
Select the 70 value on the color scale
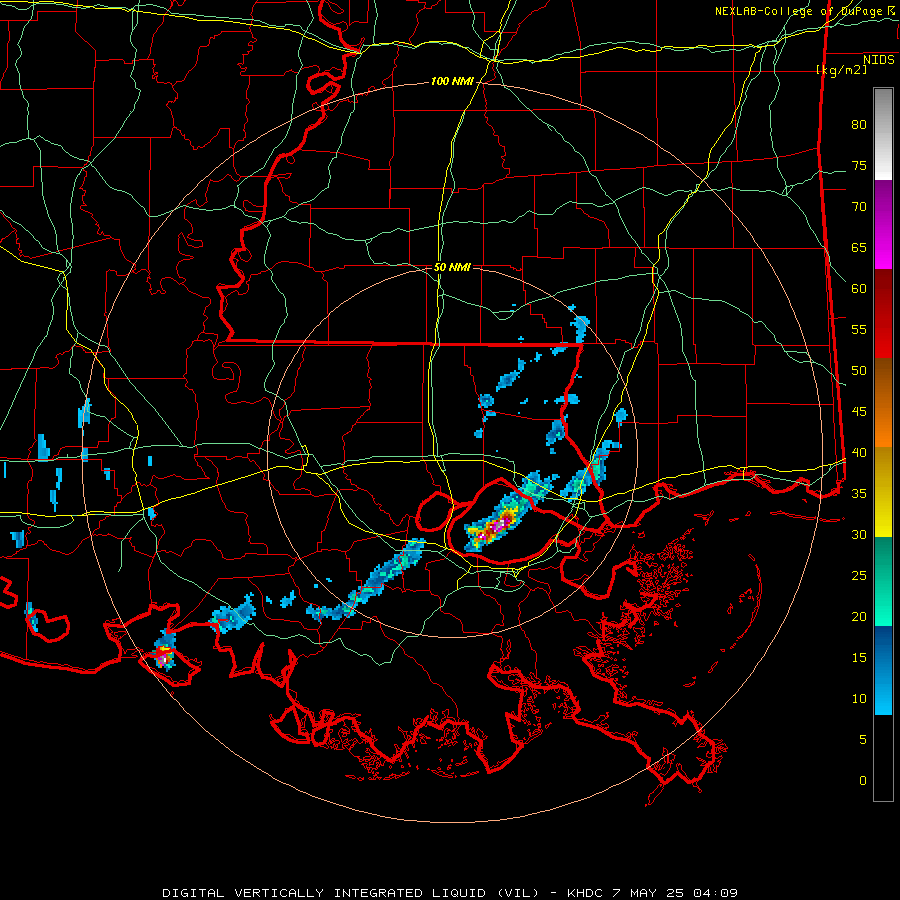coord(859,207)
